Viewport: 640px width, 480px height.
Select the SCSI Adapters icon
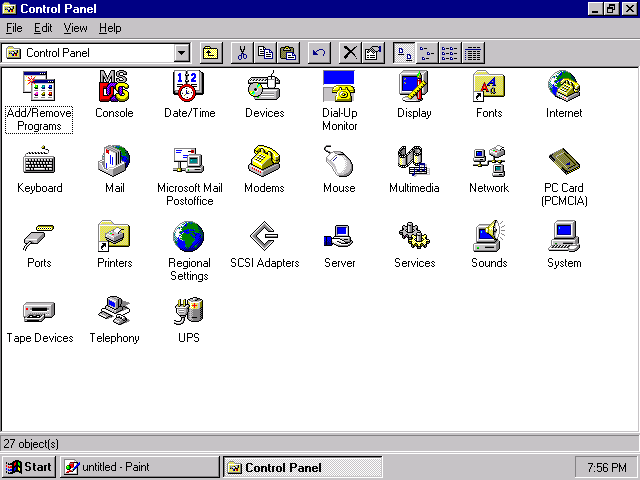pyautogui.click(x=264, y=236)
